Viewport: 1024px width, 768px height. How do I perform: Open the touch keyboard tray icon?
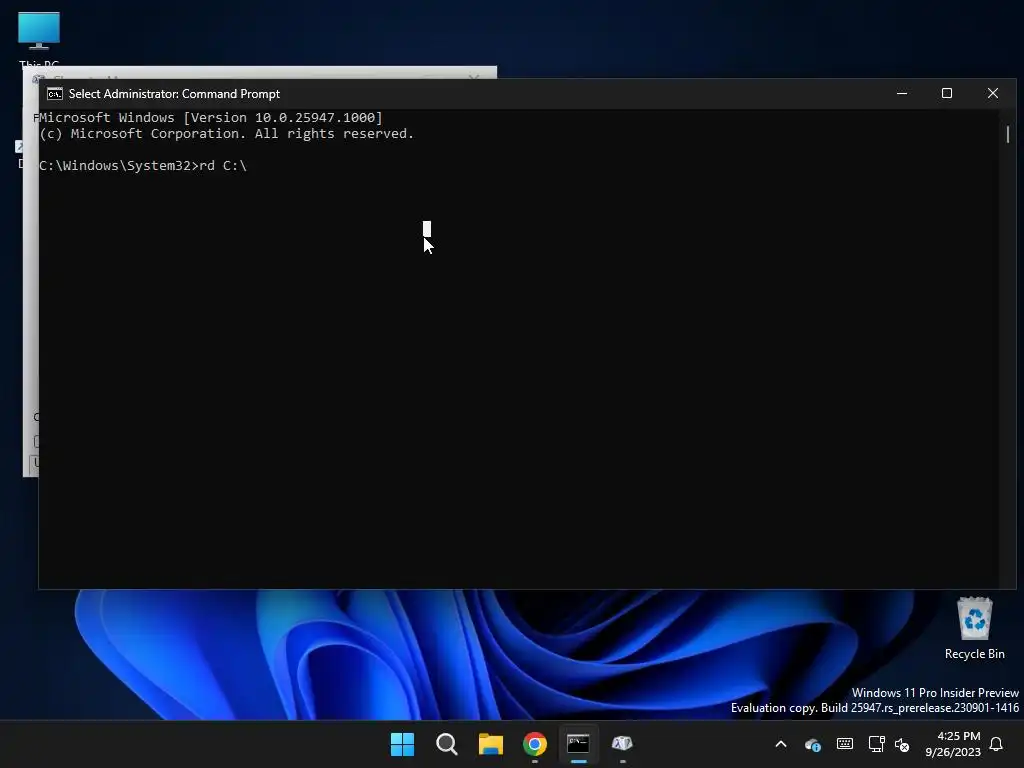(x=844, y=744)
